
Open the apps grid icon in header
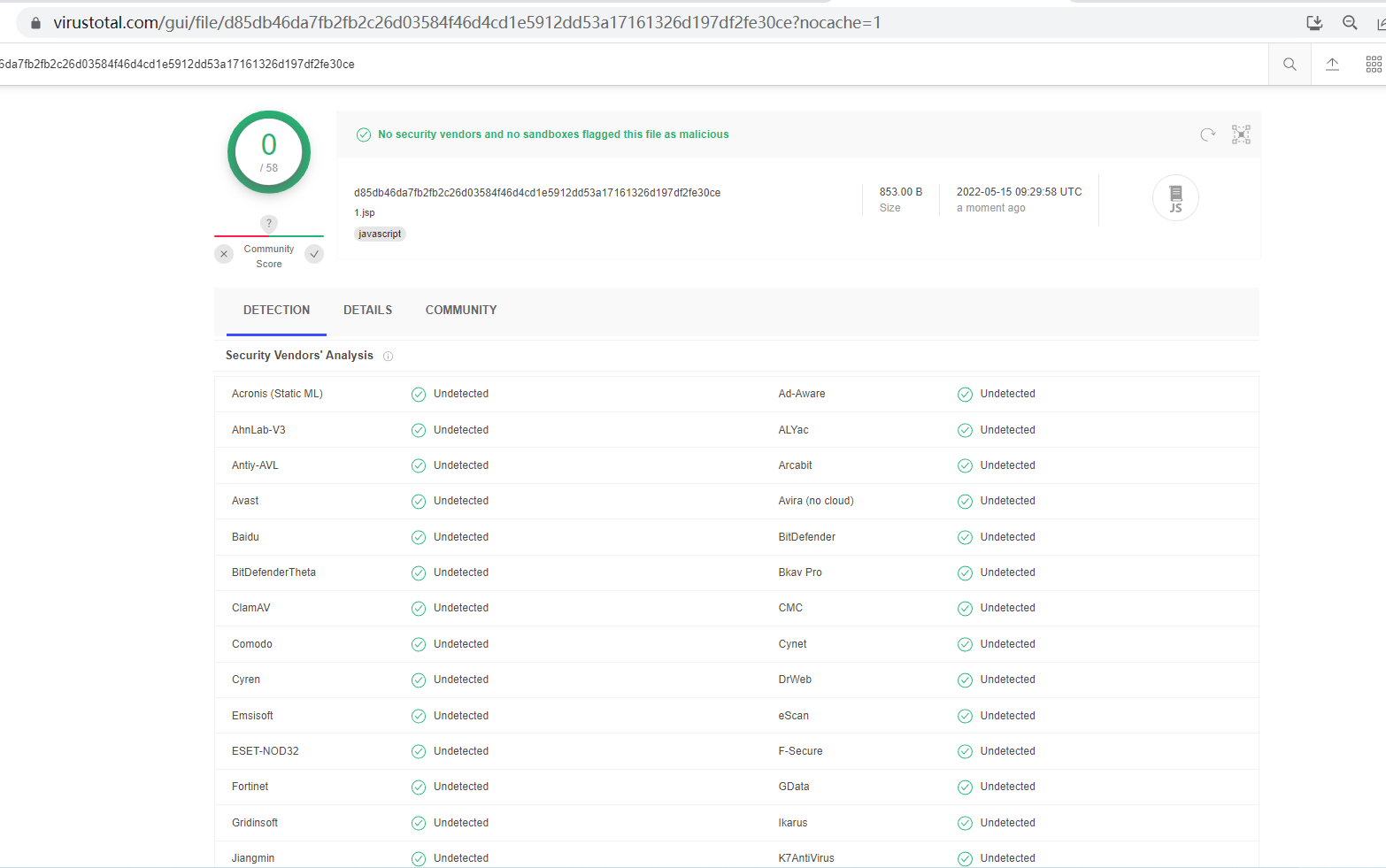click(x=1374, y=64)
